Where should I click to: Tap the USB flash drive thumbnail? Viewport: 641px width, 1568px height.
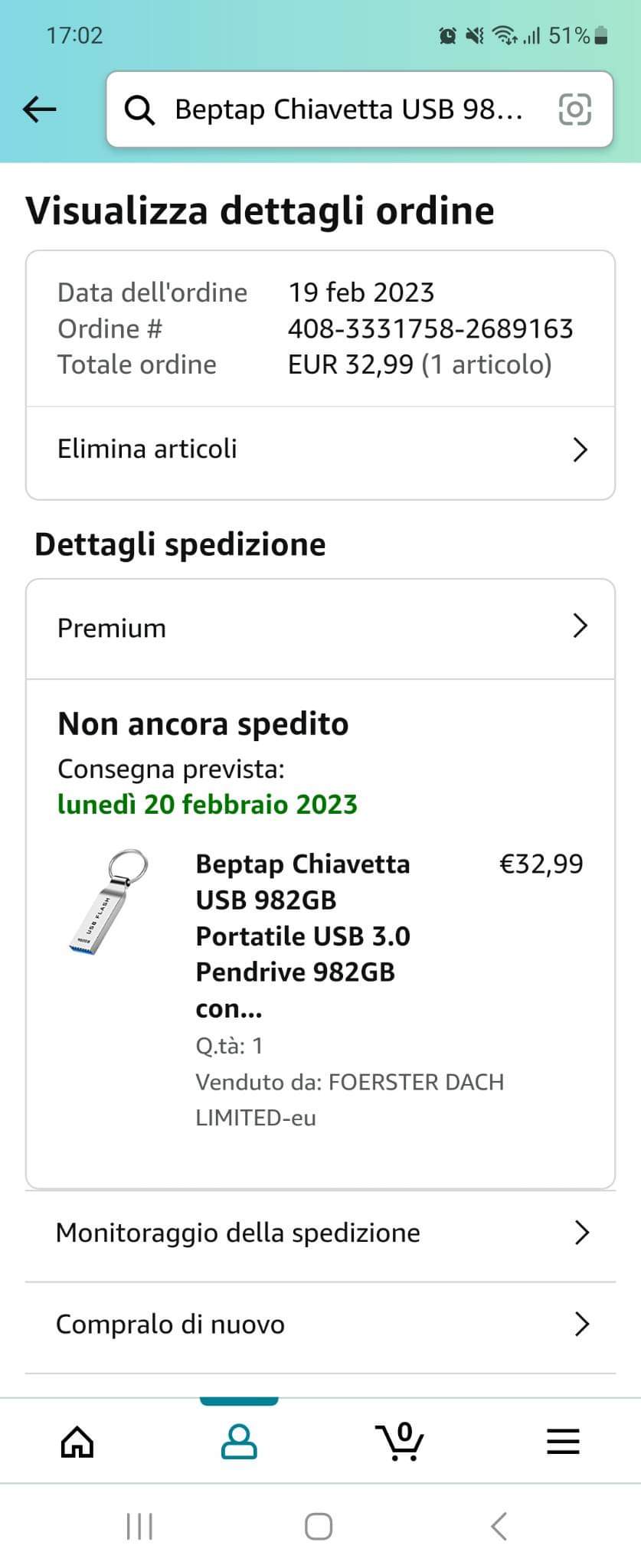coord(107,902)
